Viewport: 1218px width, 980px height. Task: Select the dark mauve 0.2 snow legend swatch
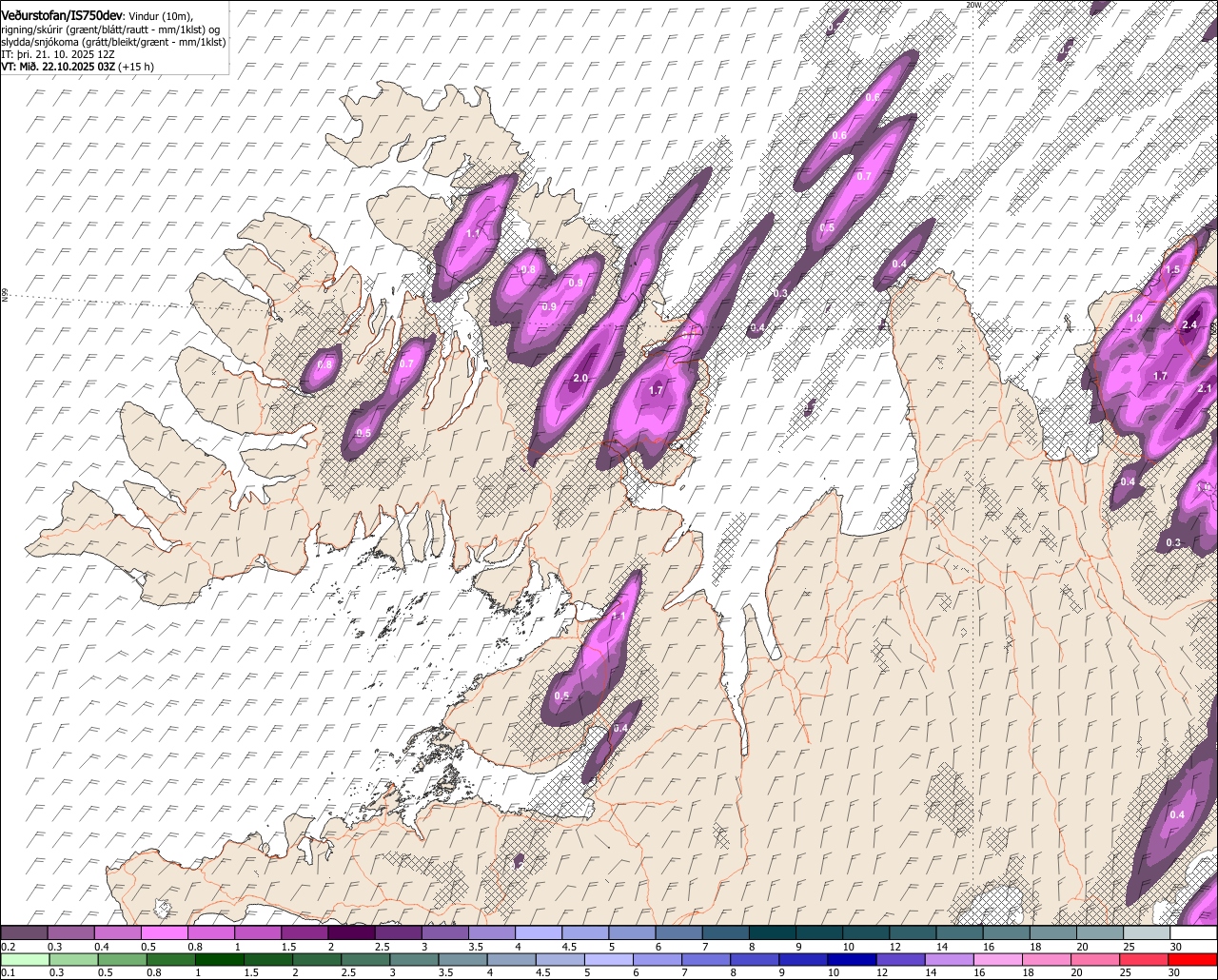(24, 932)
